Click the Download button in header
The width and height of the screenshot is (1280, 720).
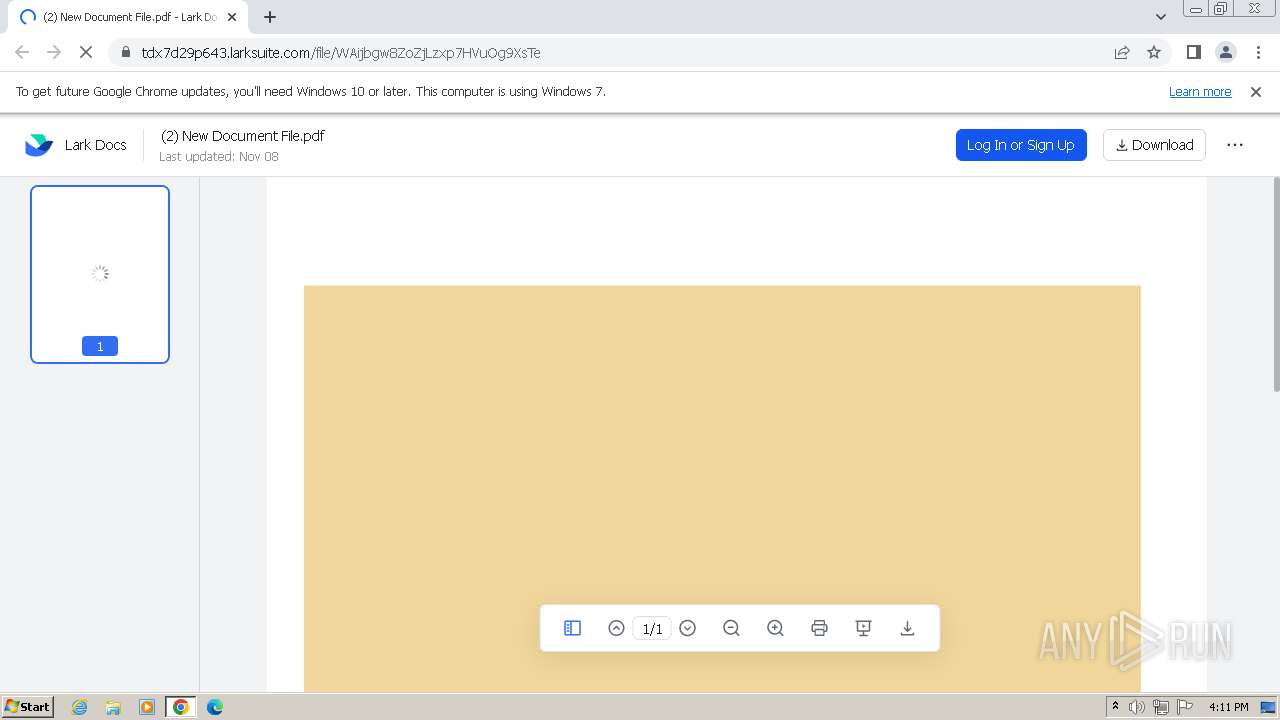tap(1154, 145)
